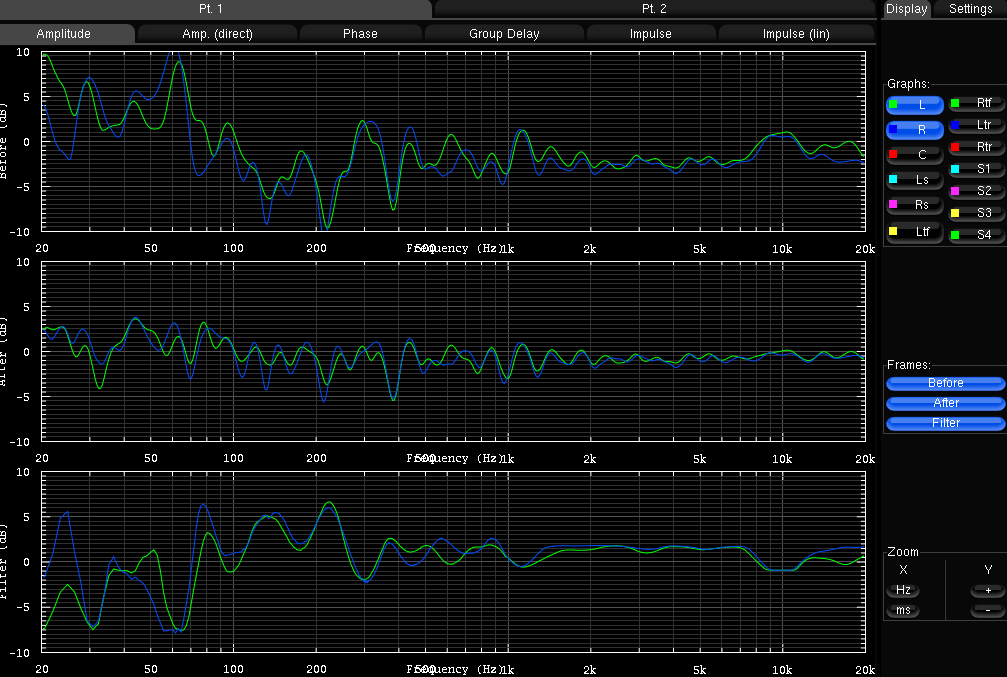Open the Phase tab
The height and width of the screenshot is (677, 1007).
tap(360, 34)
